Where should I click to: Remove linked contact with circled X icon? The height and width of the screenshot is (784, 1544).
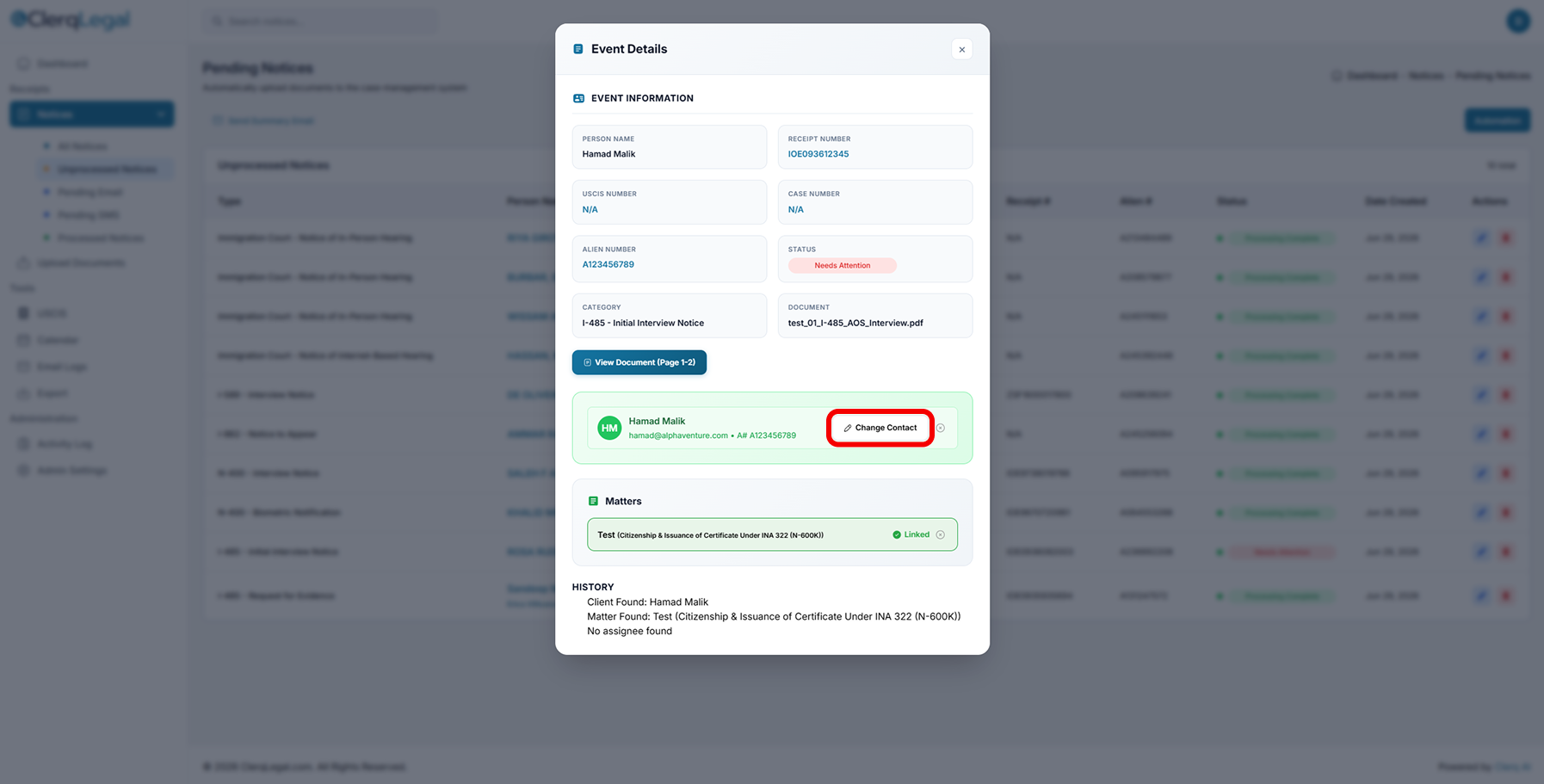pyautogui.click(x=940, y=428)
